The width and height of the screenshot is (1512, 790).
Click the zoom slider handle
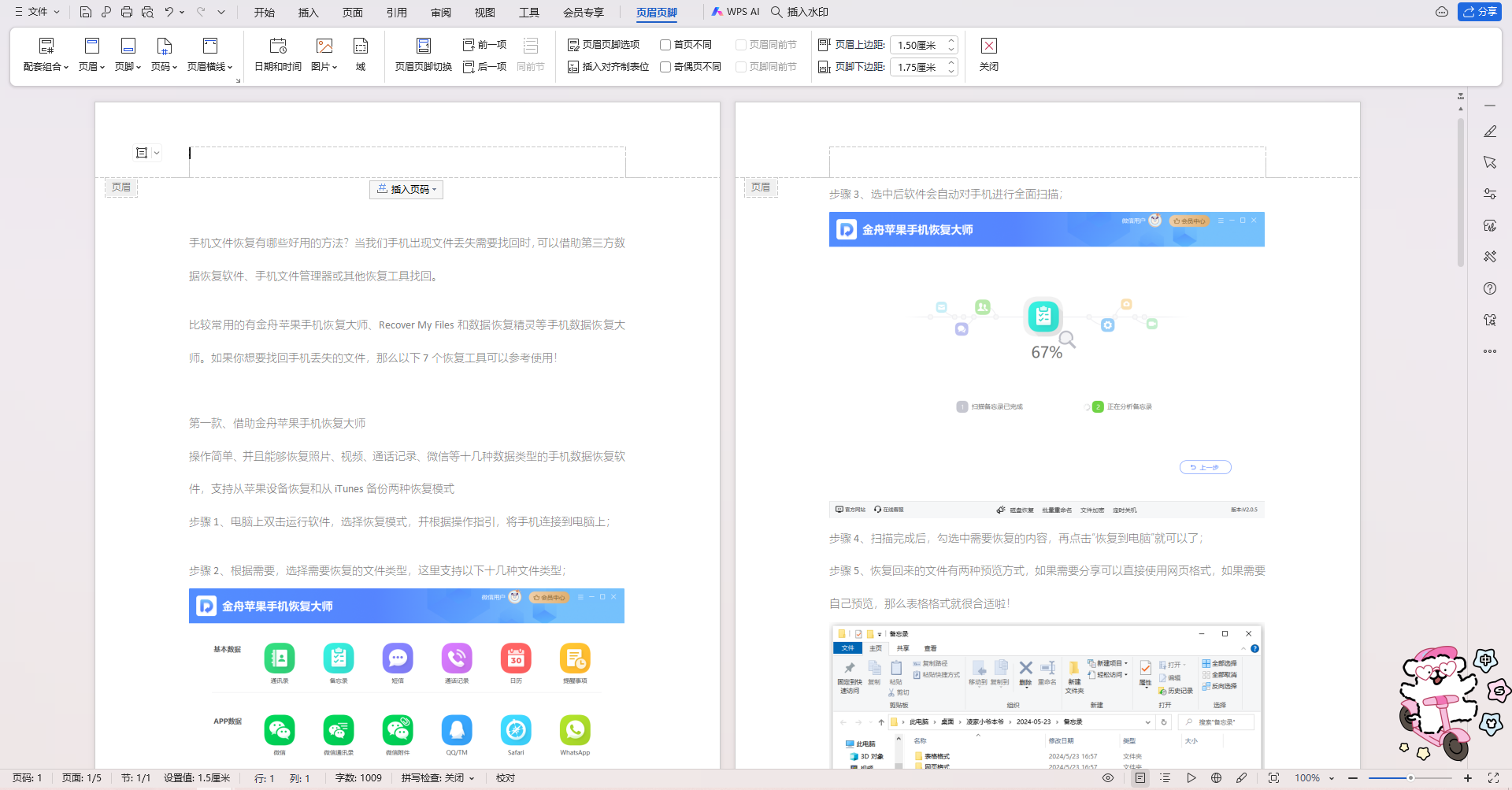(x=1410, y=778)
